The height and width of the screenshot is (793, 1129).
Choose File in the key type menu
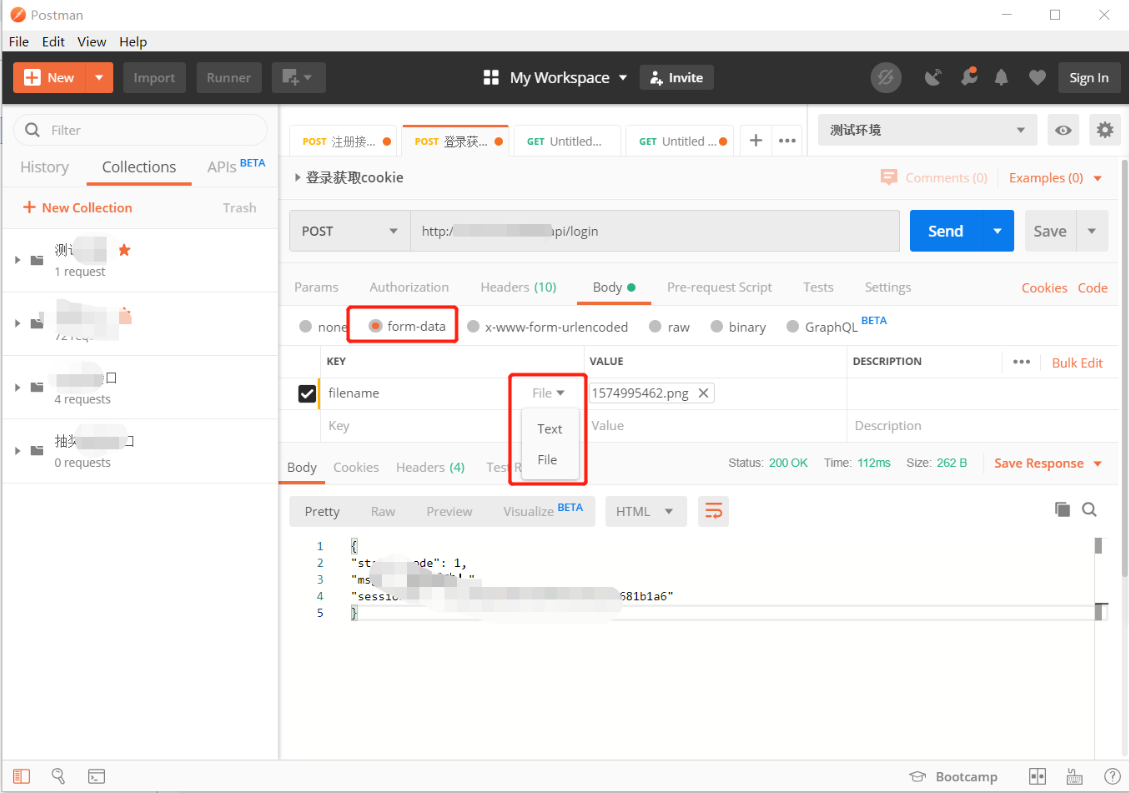click(x=547, y=460)
